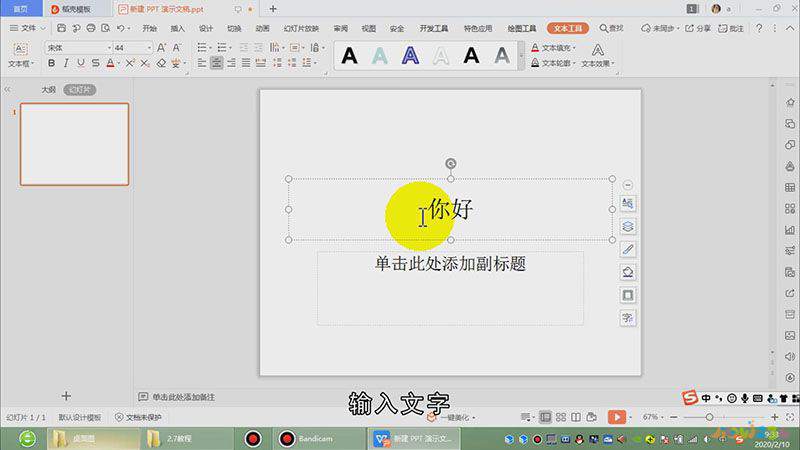This screenshot has height=450, width=800.
Task: Switch to the 大纲 outline pane tab
Action: click(48, 90)
